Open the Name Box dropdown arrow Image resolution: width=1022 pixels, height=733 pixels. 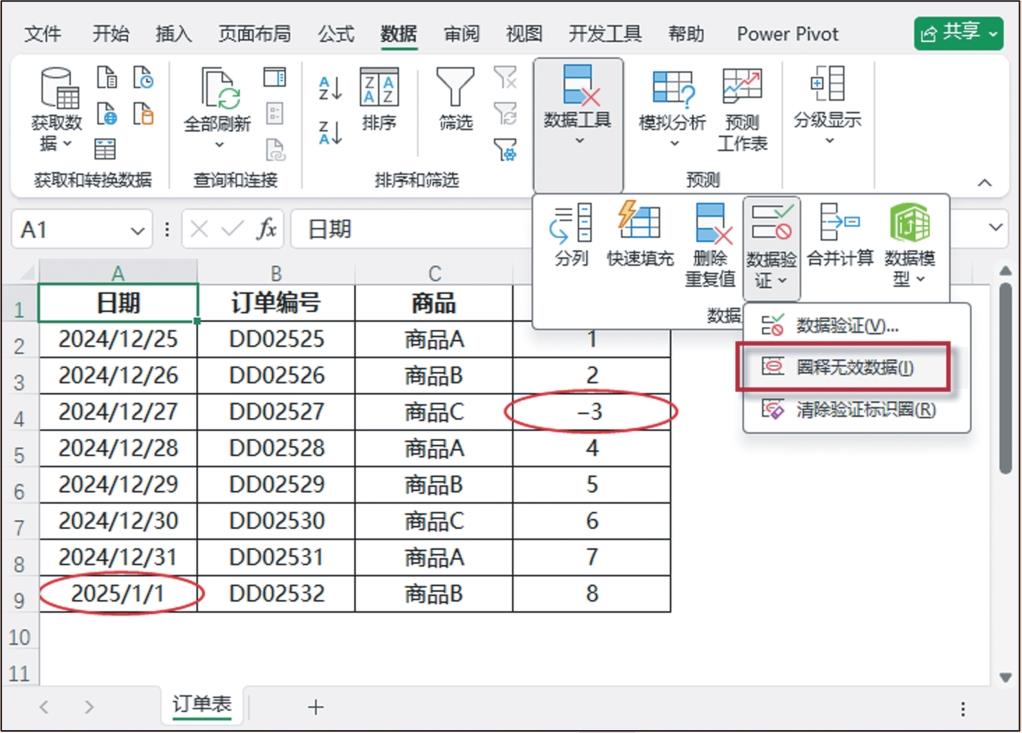point(138,230)
